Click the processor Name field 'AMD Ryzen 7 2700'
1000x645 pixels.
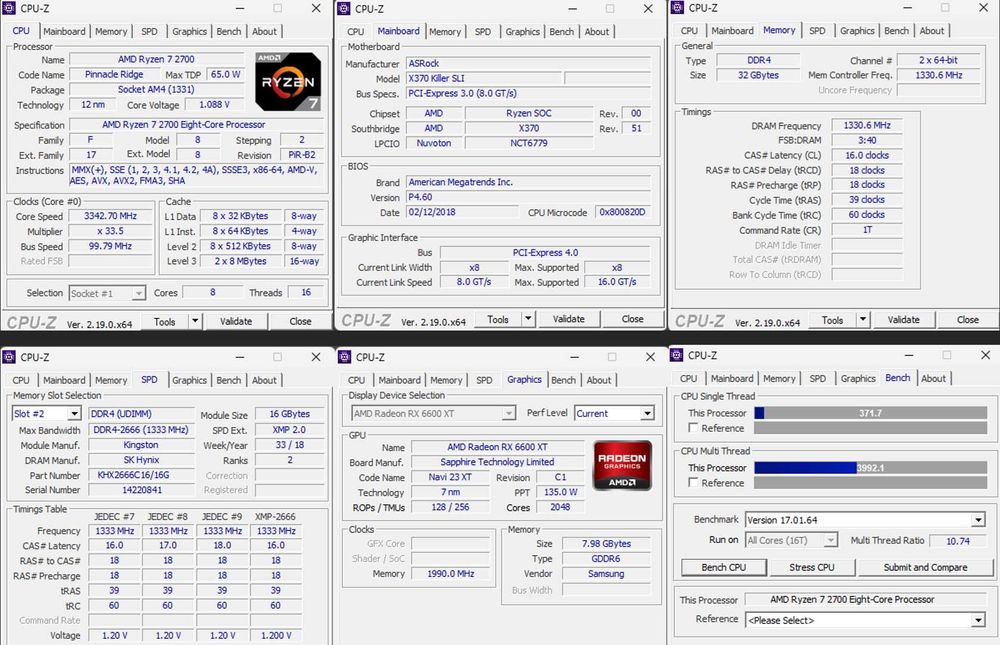pos(156,59)
